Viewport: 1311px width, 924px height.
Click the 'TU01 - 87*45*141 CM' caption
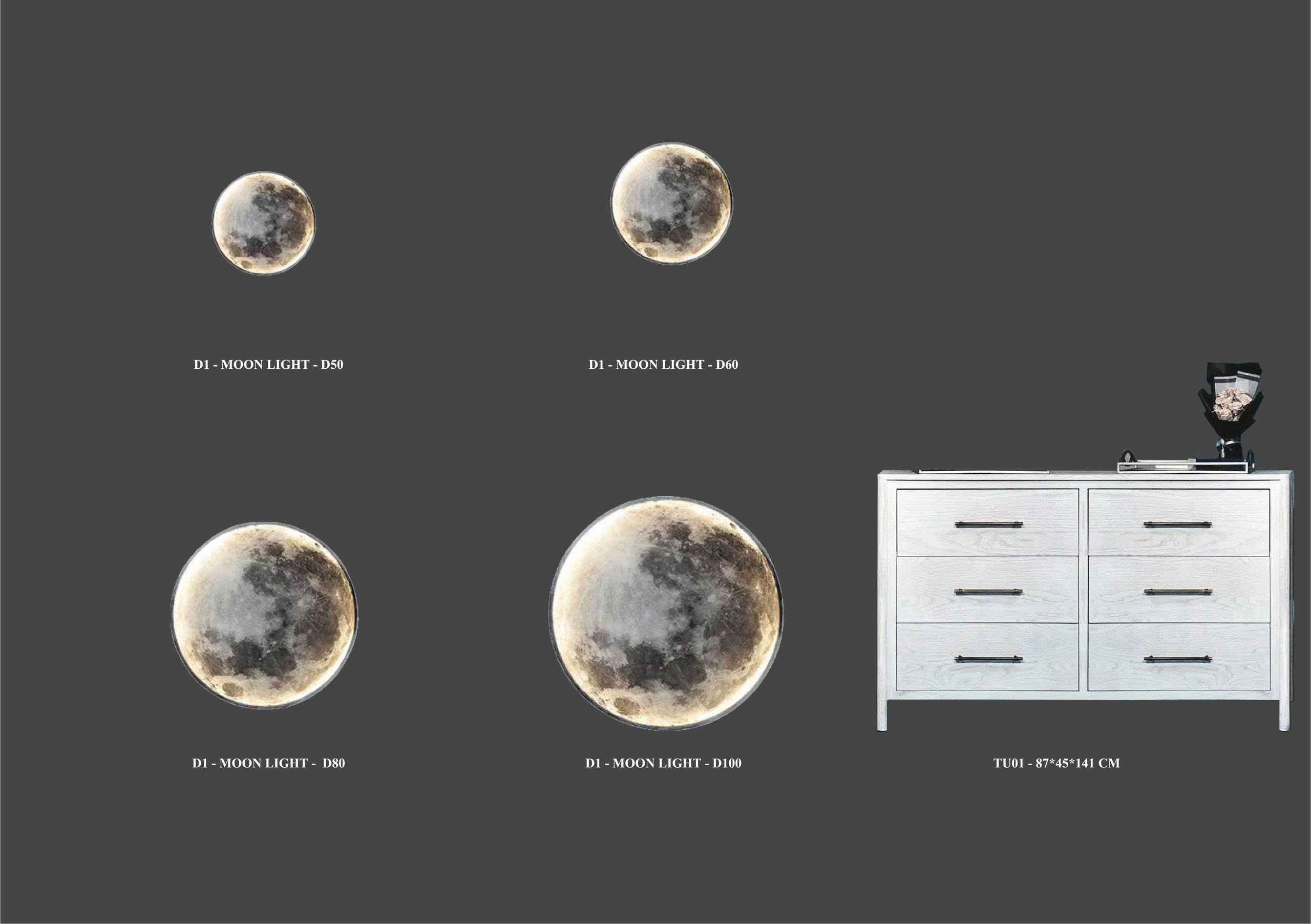coord(1056,764)
